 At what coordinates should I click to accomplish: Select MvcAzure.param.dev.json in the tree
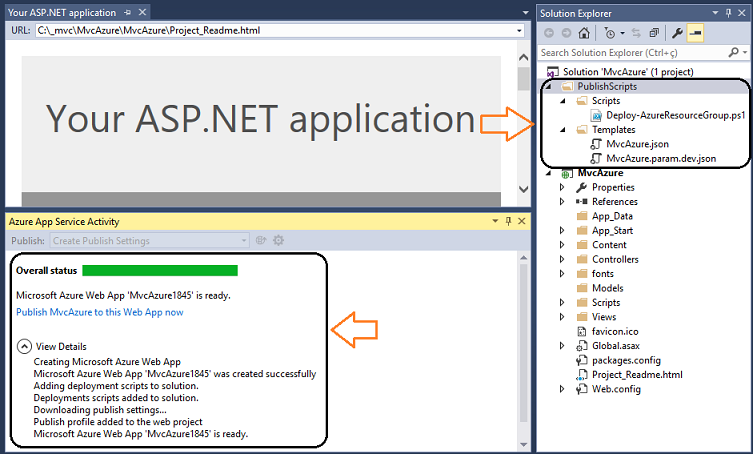point(661,159)
